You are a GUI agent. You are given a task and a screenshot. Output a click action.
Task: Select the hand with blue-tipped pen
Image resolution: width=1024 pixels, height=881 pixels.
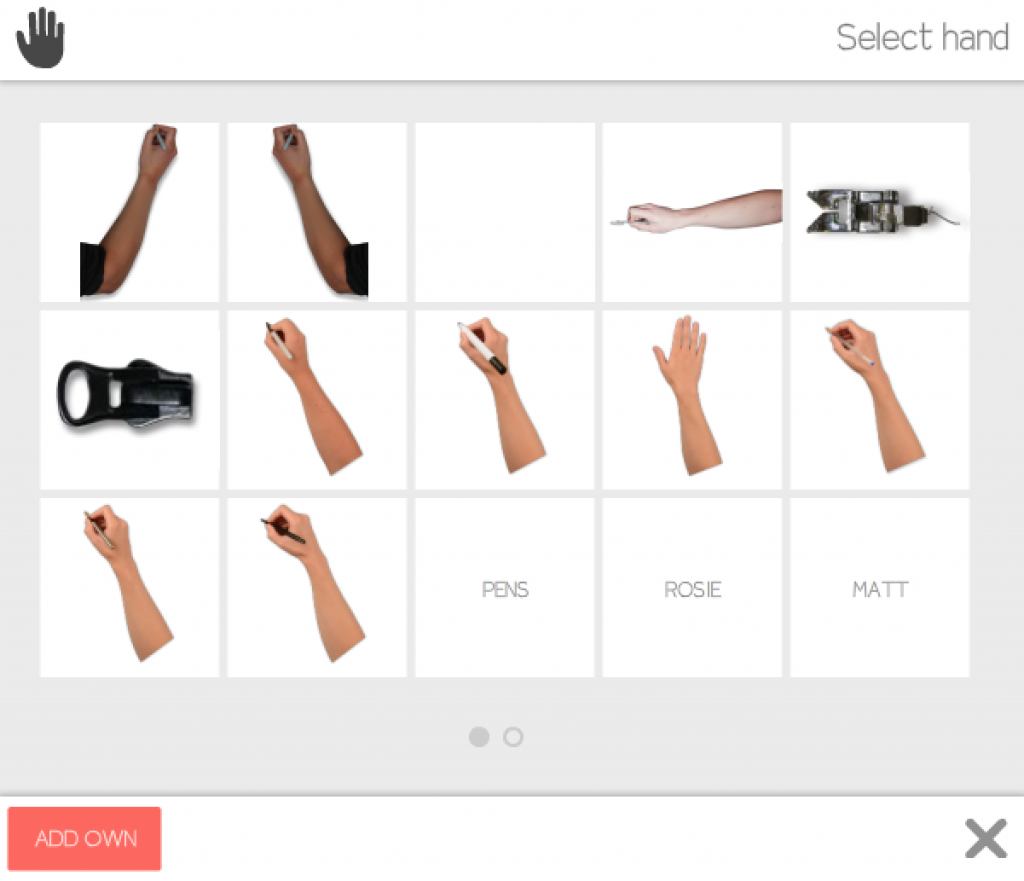pyautogui.click(x=880, y=400)
